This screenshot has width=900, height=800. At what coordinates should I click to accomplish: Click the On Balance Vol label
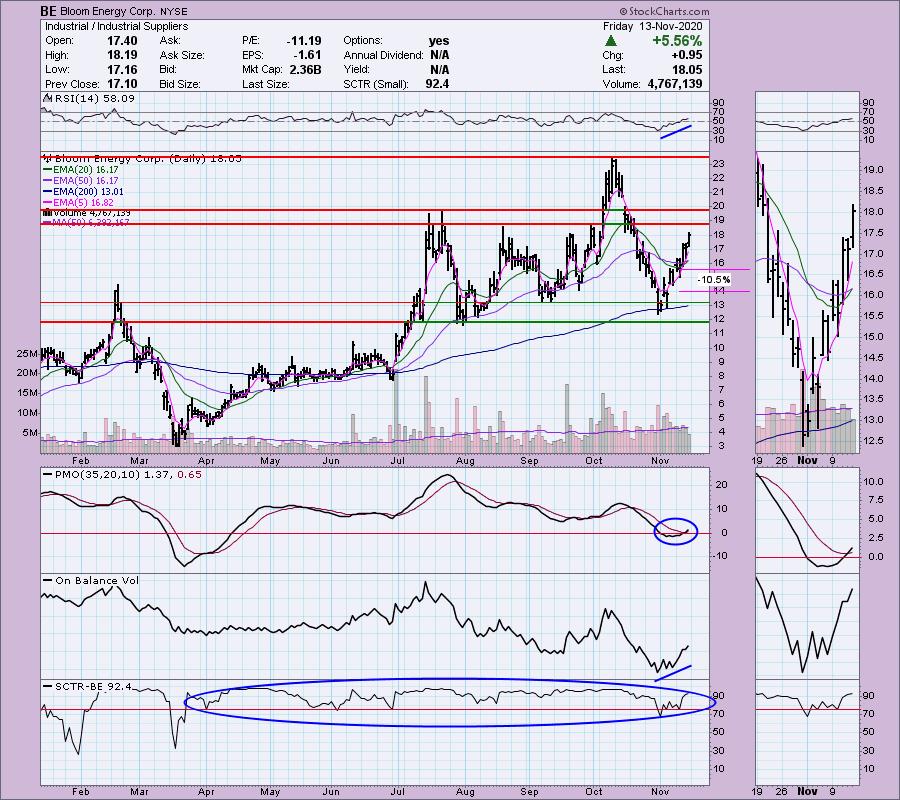tap(97, 581)
